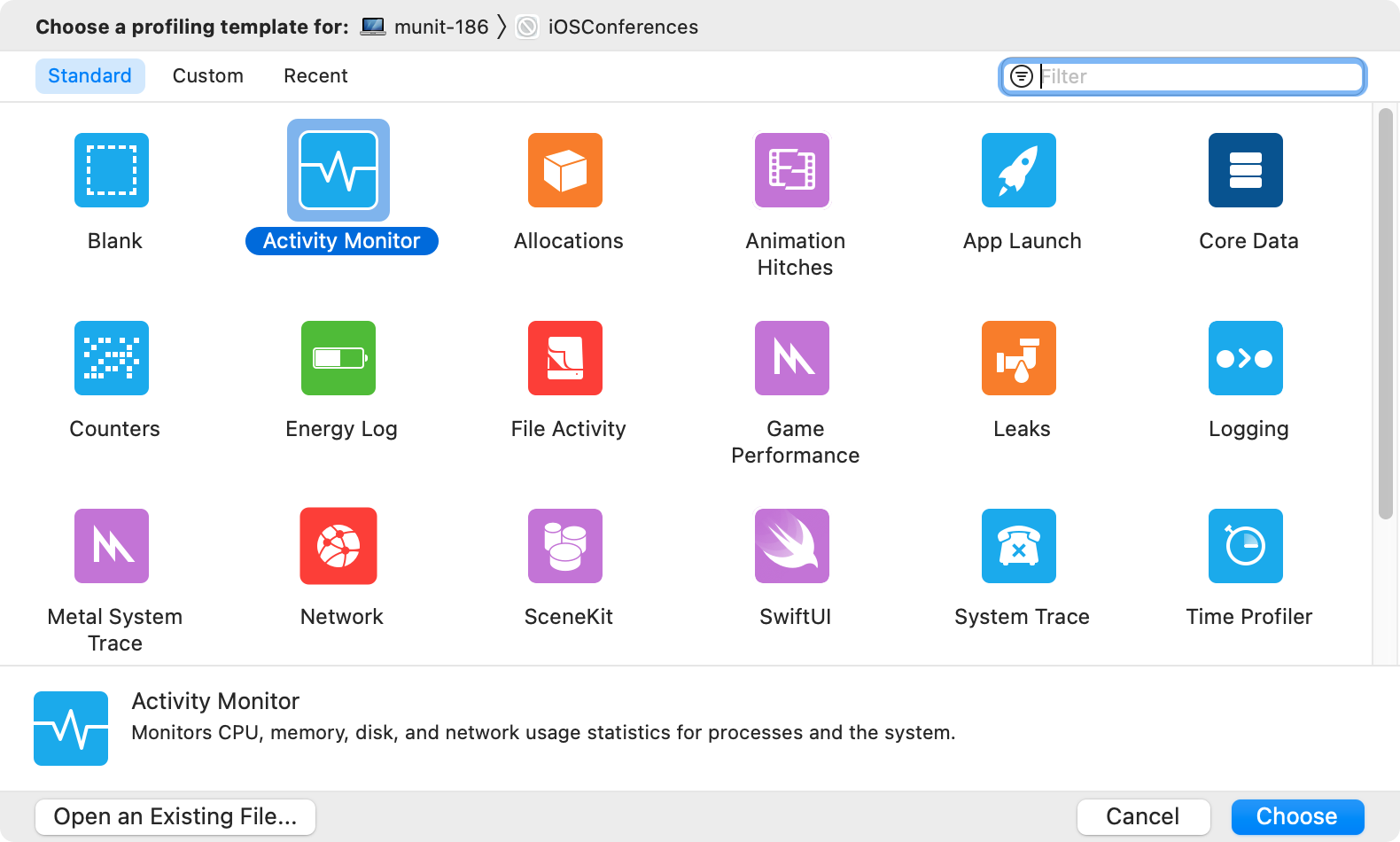Click the SwiftUI label text
Screen dimensions: 1400x842
click(796, 617)
